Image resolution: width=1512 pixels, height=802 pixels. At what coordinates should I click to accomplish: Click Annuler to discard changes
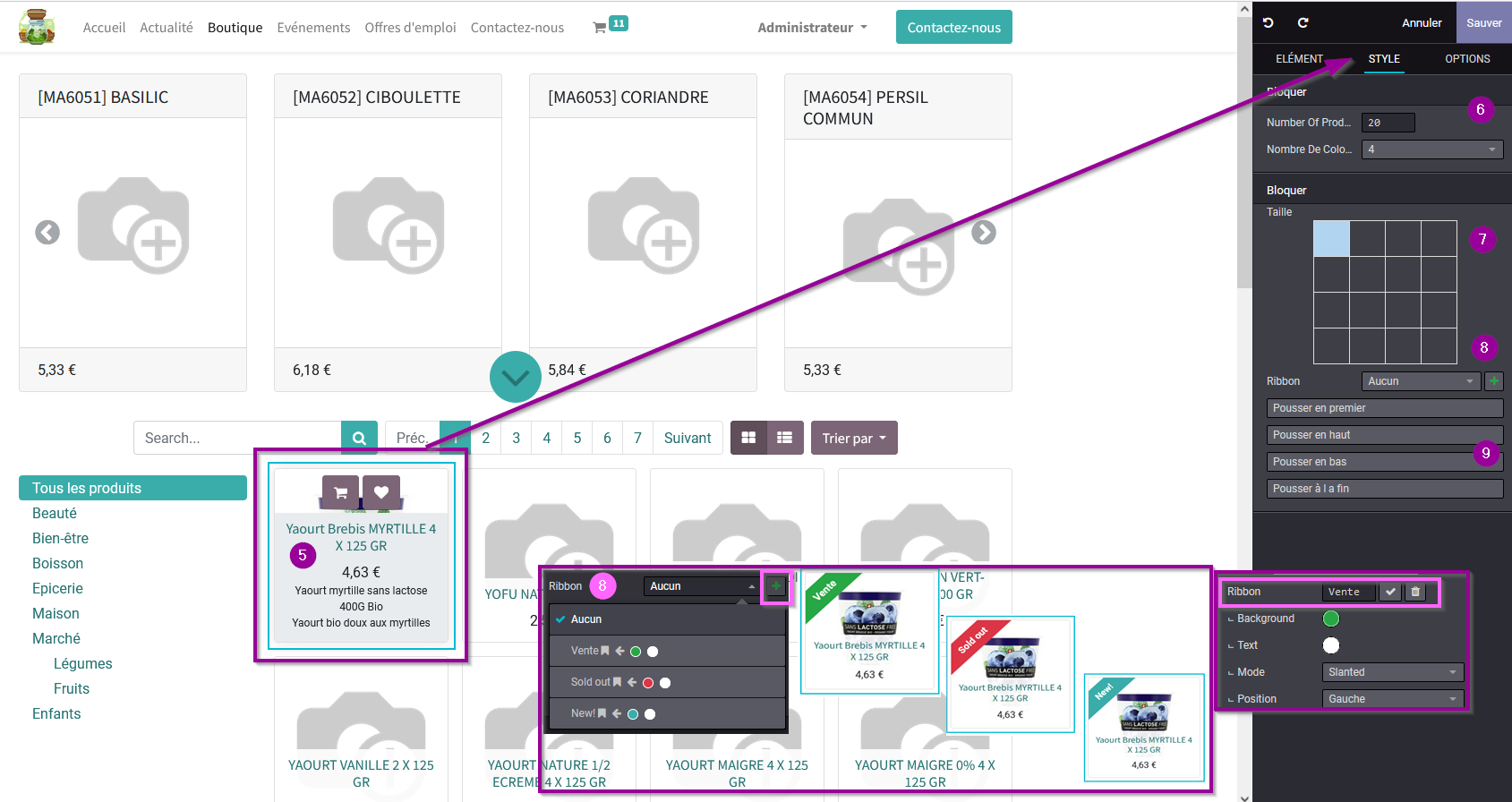[1422, 22]
